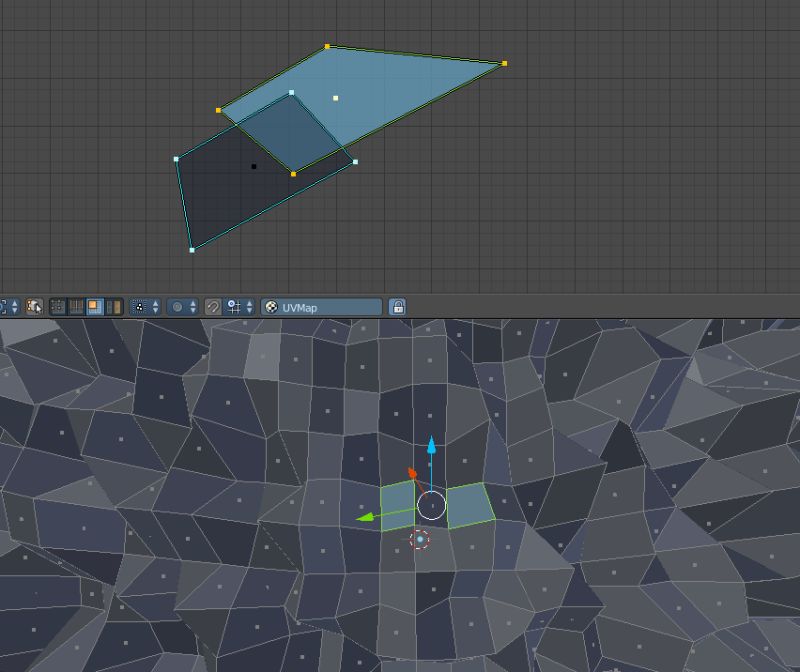Toggle UV sync selection cursor icon
This screenshot has height=672, width=800.
[x=31, y=305]
